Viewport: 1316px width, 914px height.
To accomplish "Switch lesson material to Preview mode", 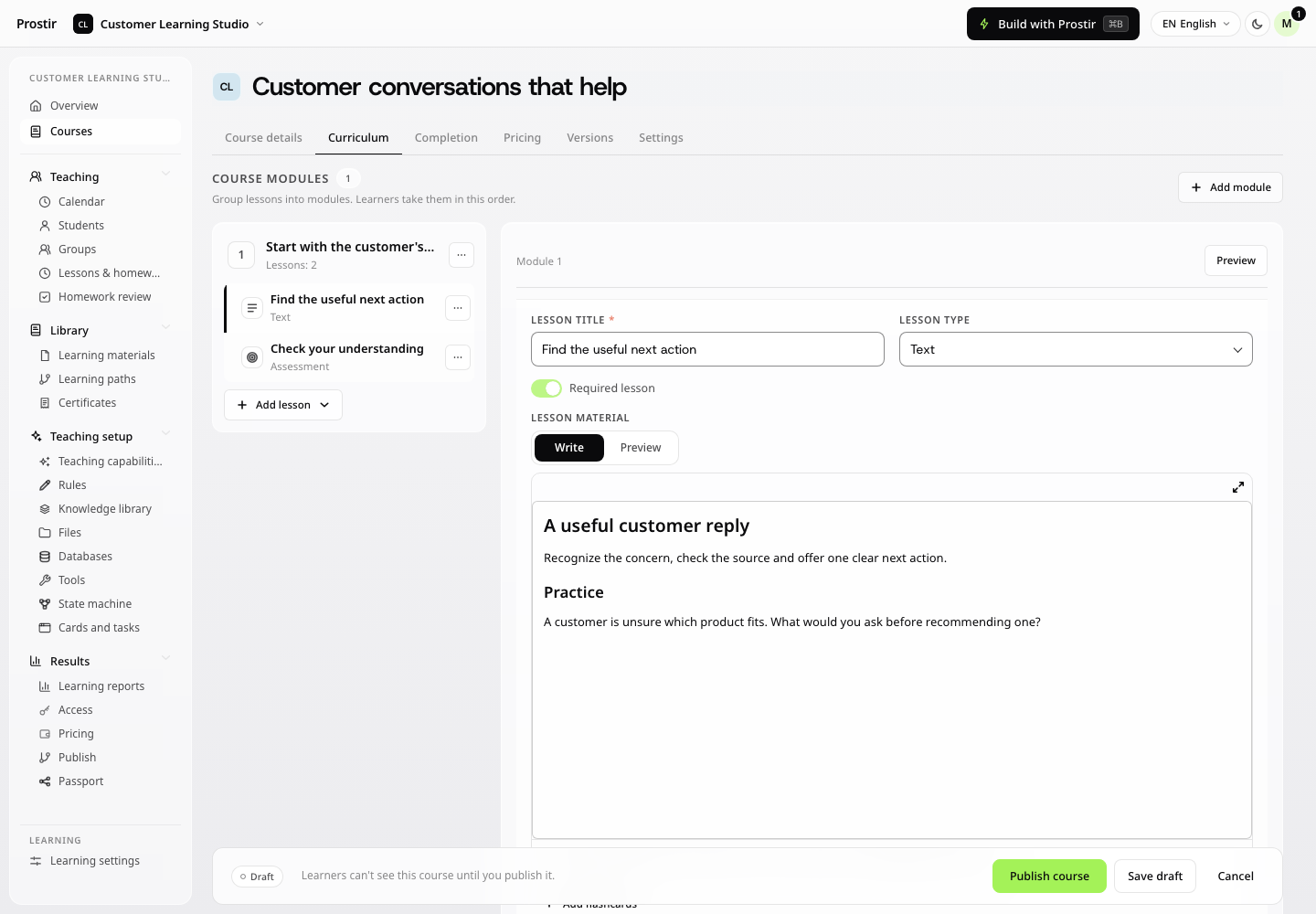I will (x=641, y=448).
